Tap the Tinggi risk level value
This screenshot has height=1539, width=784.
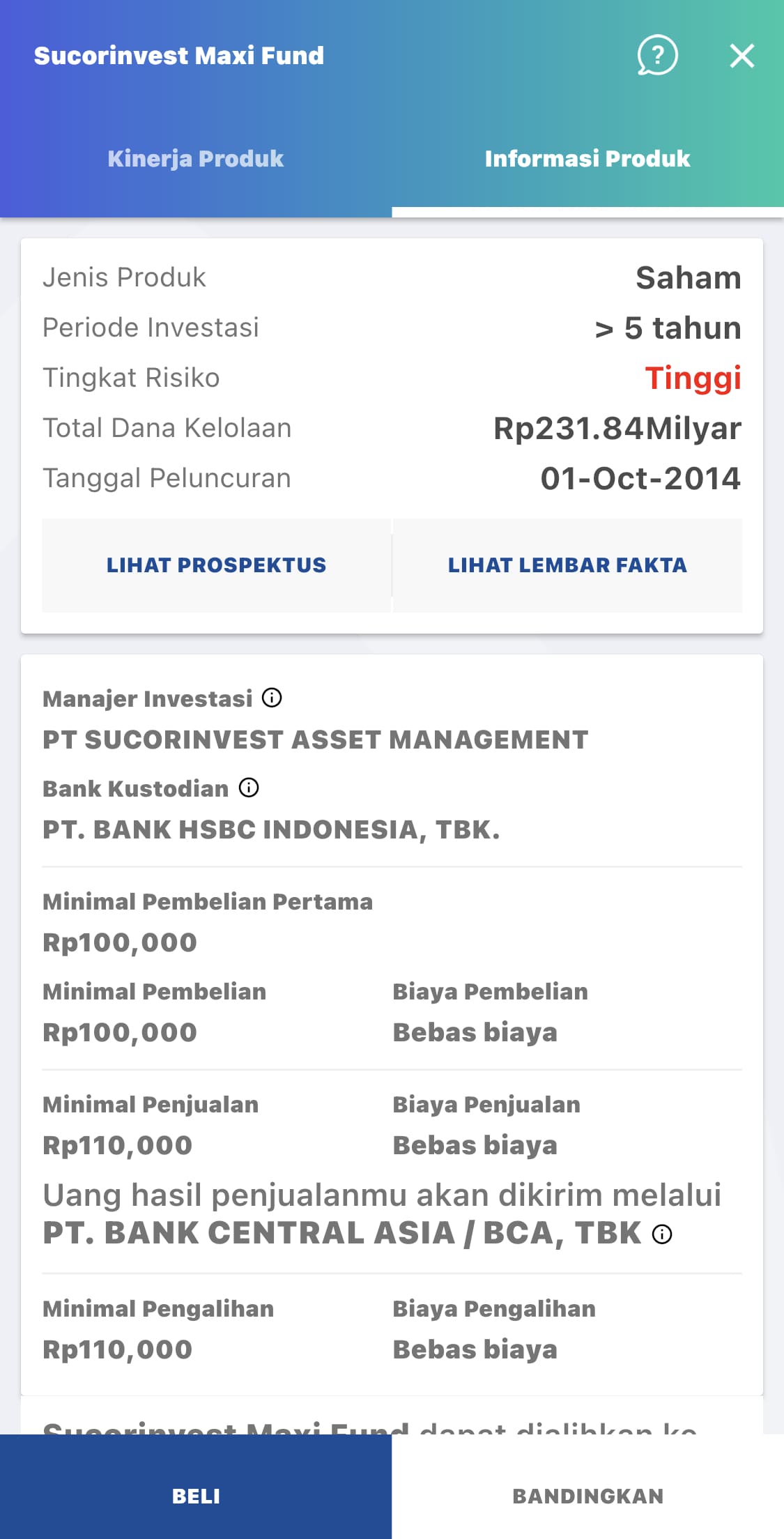tap(693, 378)
